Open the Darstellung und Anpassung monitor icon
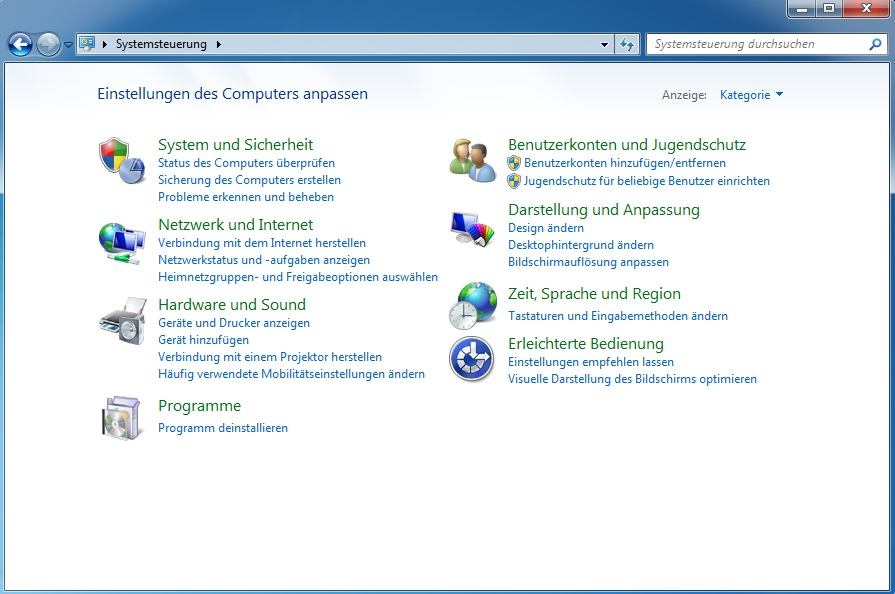Image resolution: width=895 pixels, height=594 pixels. [472, 228]
